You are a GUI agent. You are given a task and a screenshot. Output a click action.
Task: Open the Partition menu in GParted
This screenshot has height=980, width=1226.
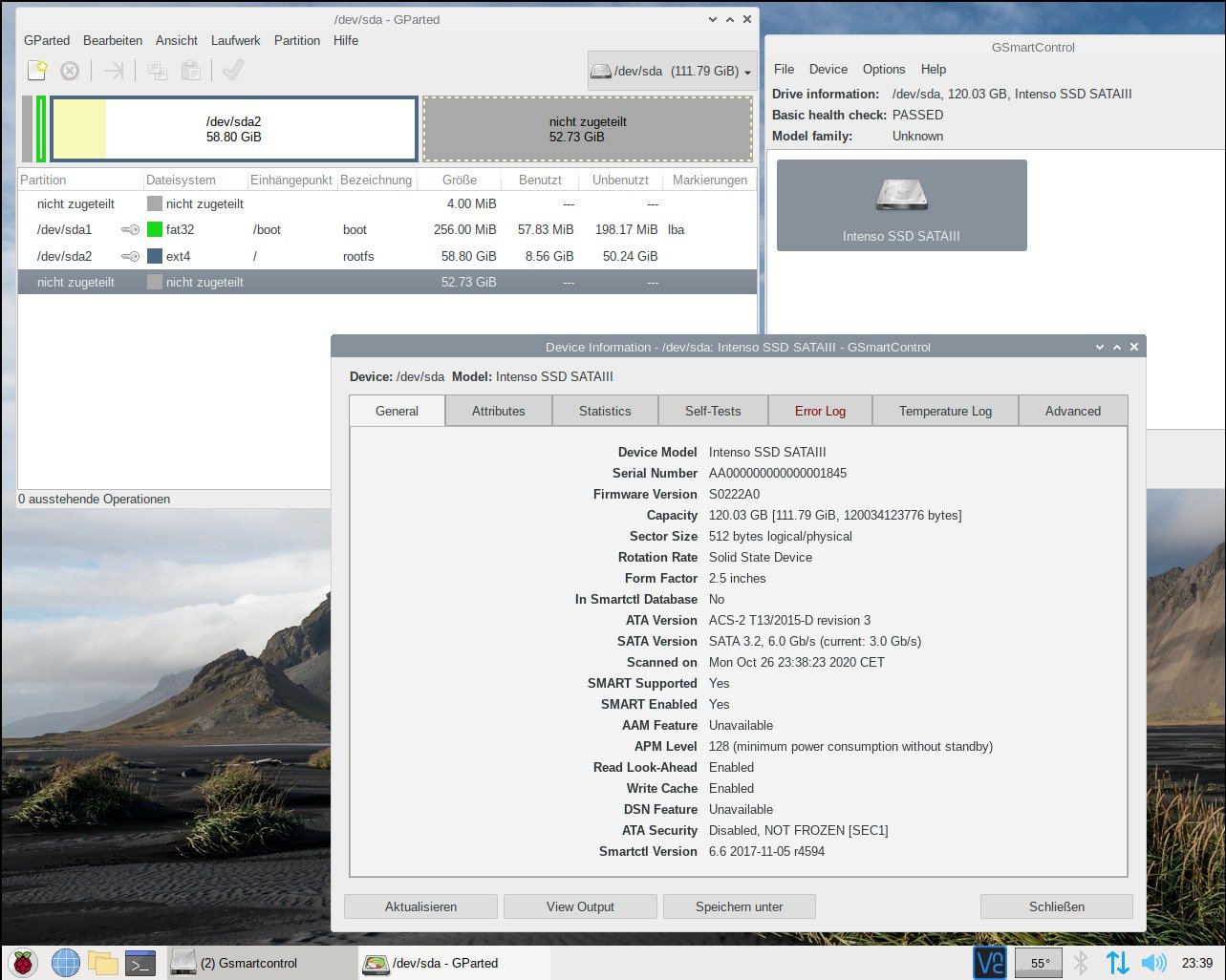[x=297, y=40]
